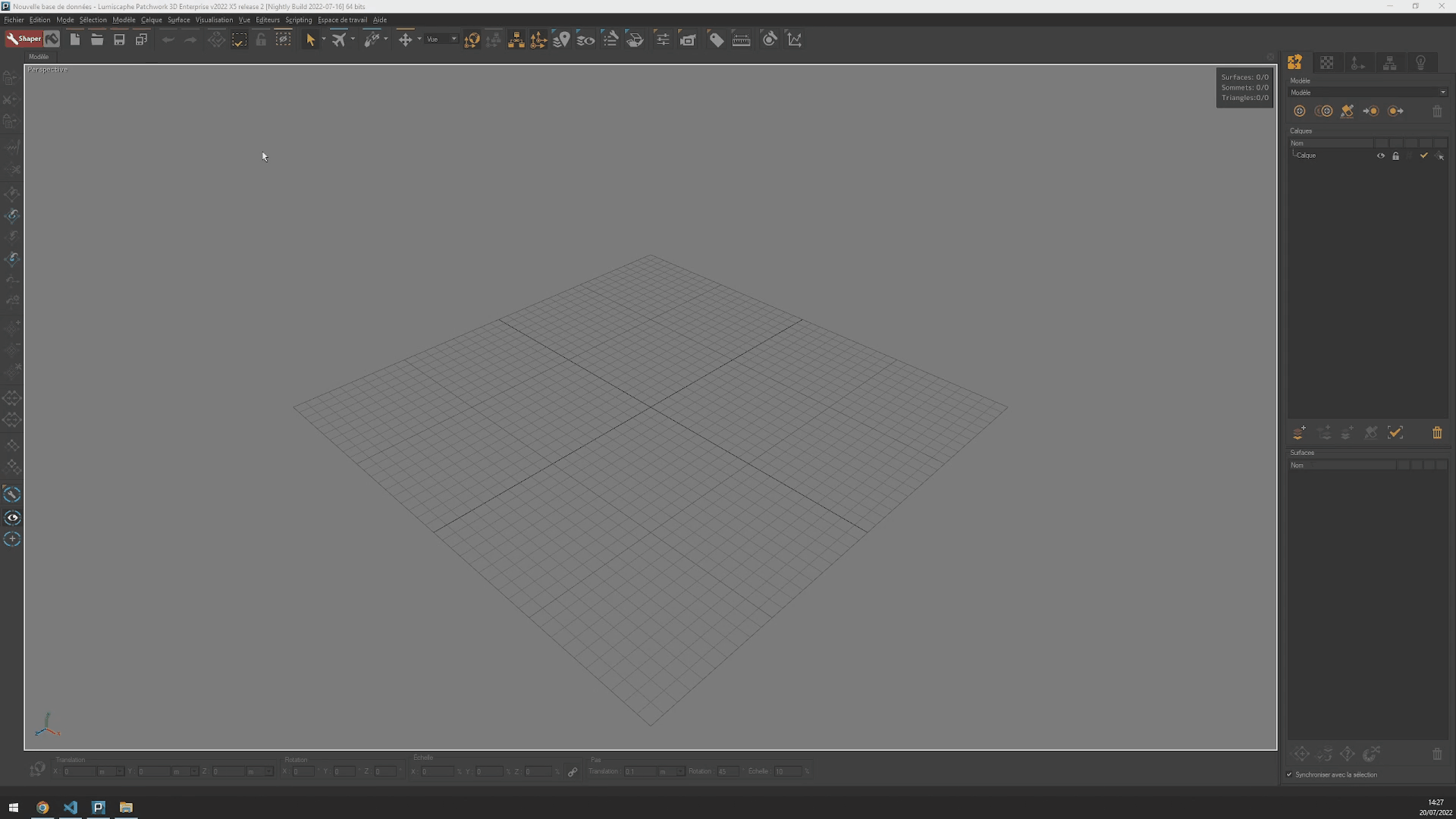
Task: Click the airplane navigation mode icon
Action: tap(339, 39)
